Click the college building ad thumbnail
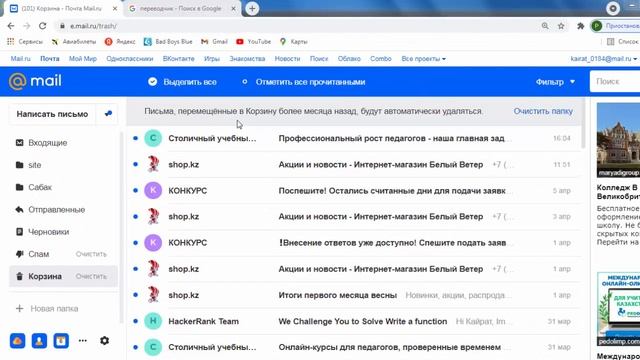The height and width of the screenshot is (360, 640). [x=618, y=140]
